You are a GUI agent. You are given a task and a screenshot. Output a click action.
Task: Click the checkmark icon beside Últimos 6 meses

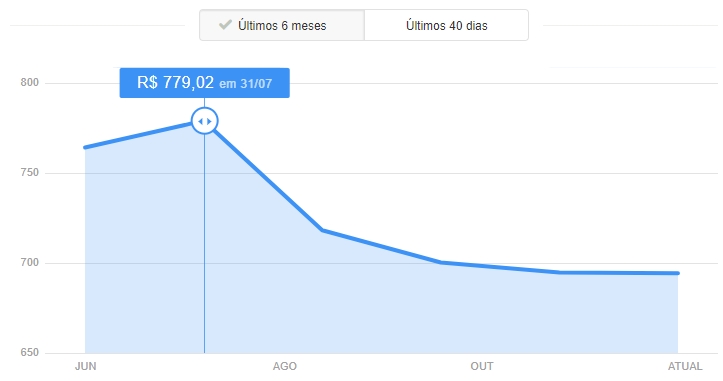[x=225, y=25]
